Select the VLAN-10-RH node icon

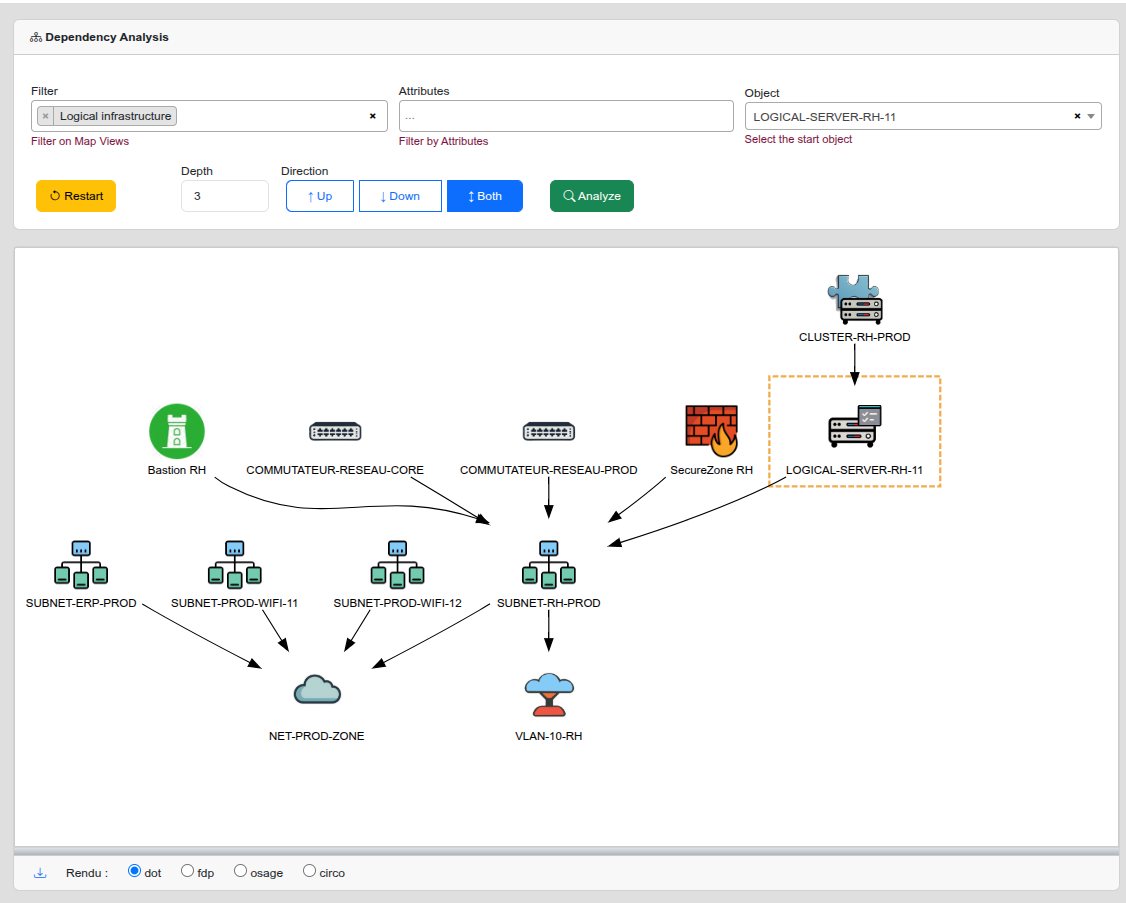coord(548,695)
